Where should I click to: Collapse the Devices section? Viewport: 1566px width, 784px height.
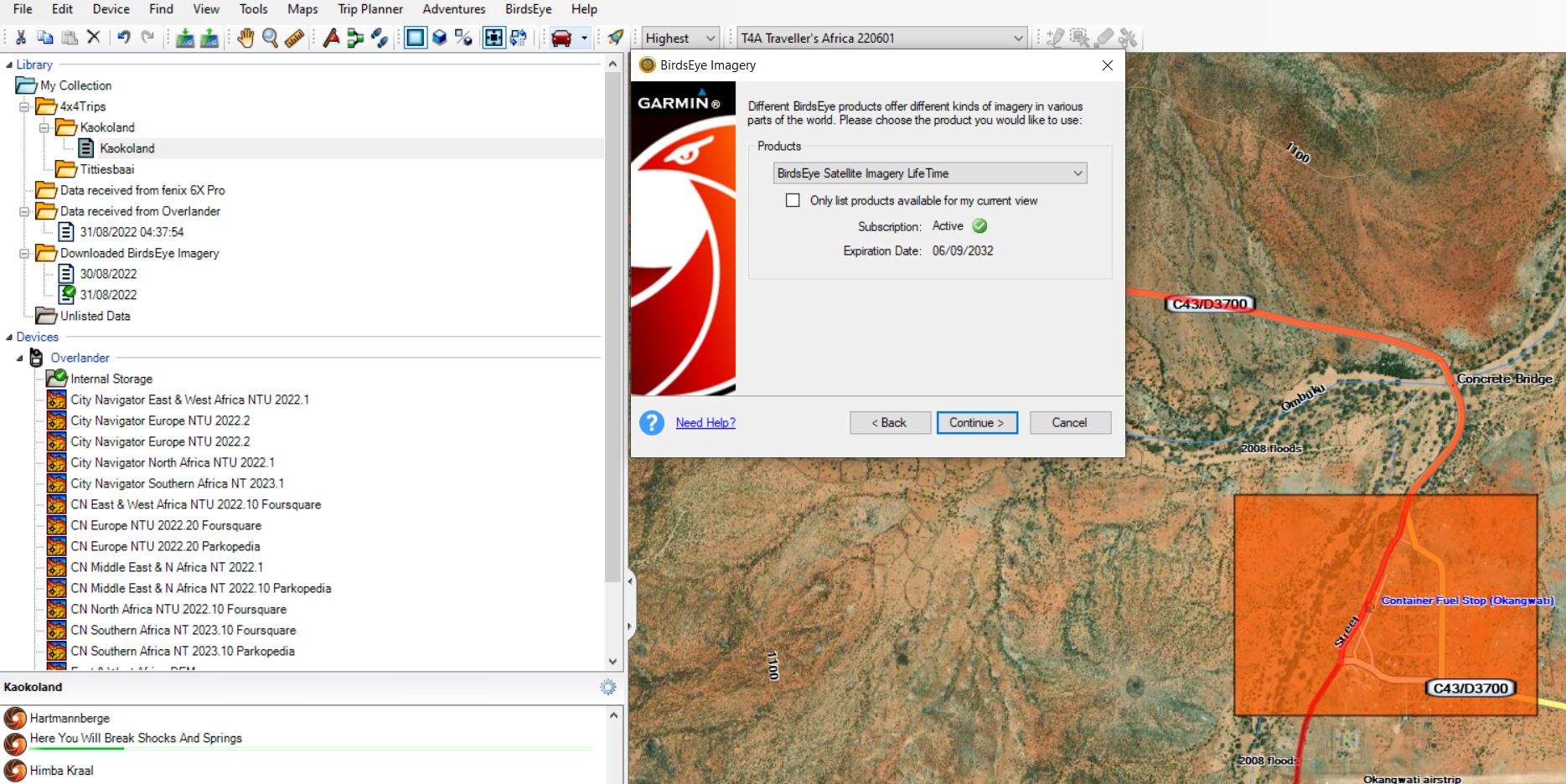[9, 337]
